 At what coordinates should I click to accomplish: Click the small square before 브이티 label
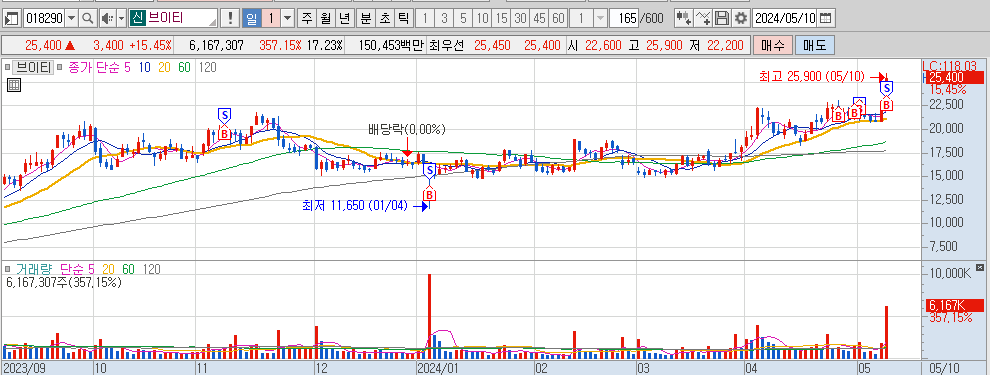tap(7, 67)
